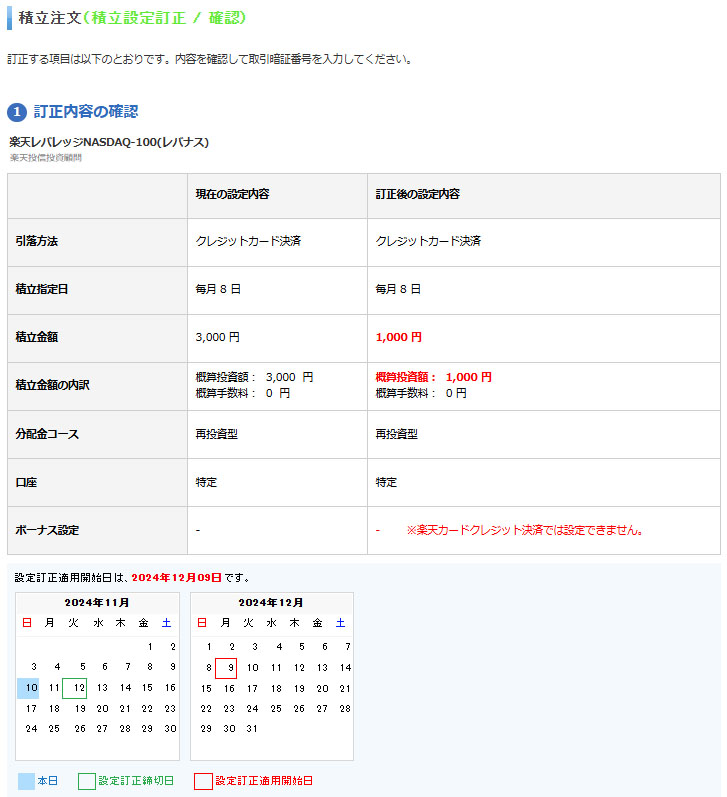Viewport: 727px width, 797px height.
Task: Click the red 楽天カードクレジット決済 bonus warning note
Action: 524,530
